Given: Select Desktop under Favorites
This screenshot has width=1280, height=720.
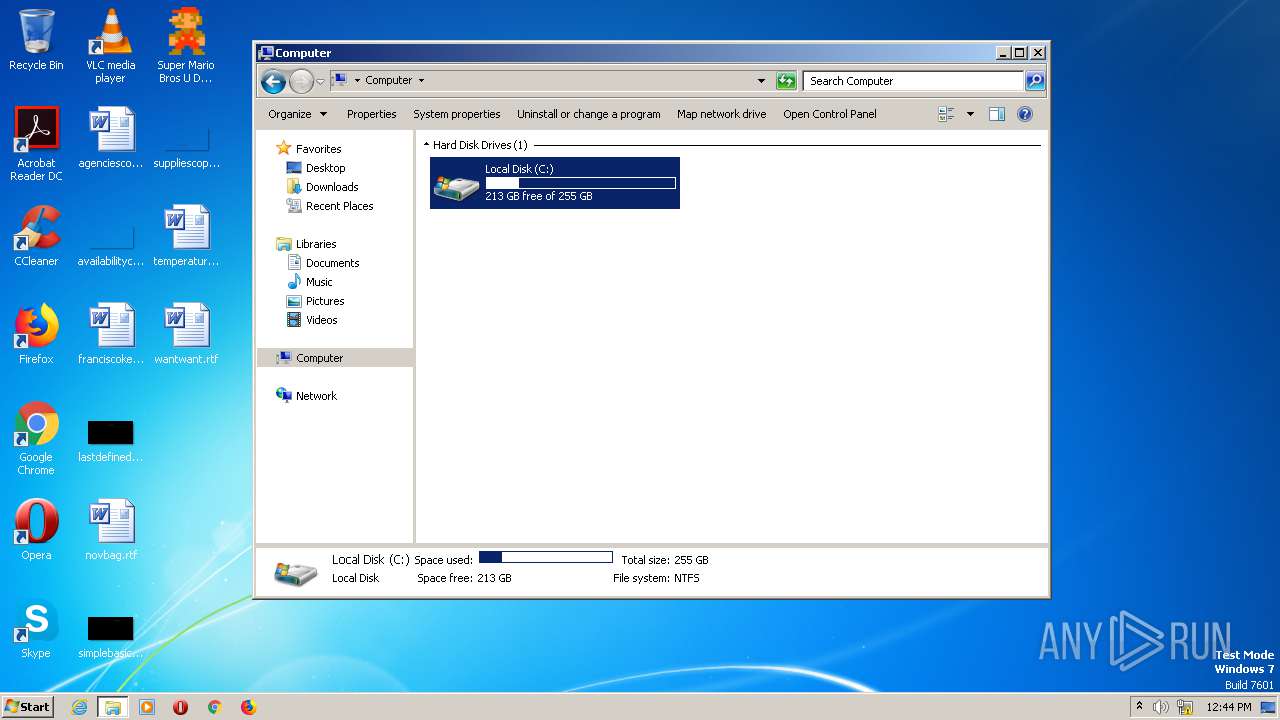Looking at the screenshot, I should point(325,168).
